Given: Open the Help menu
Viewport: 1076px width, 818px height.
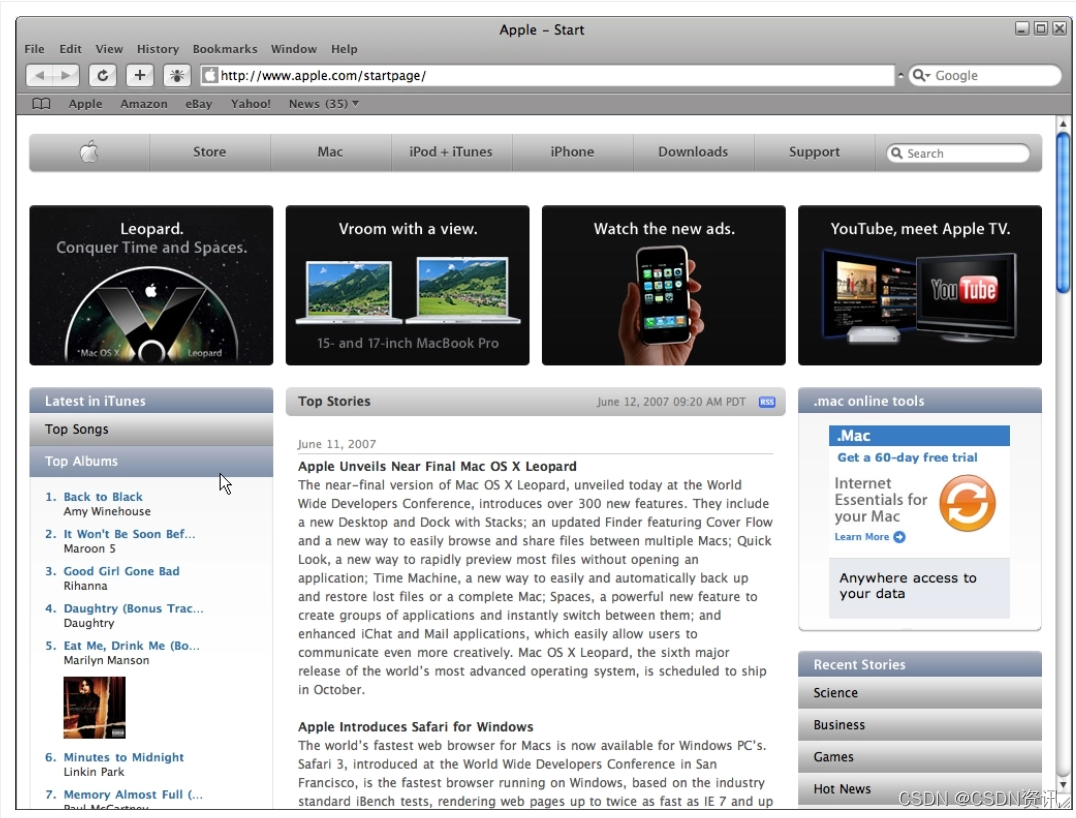Looking at the screenshot, I should [344, 49].
